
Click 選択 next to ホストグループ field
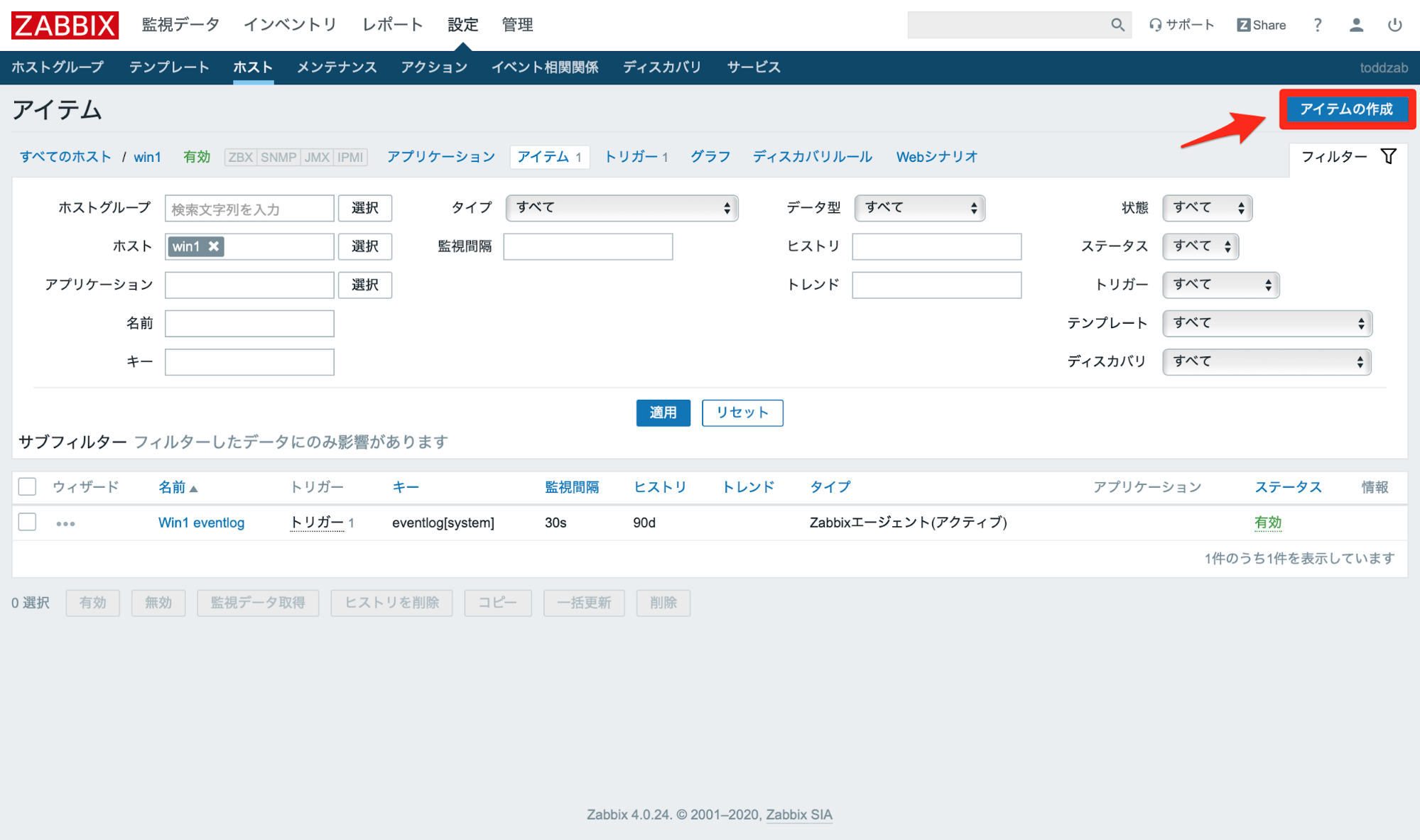(x=365, y=208)
